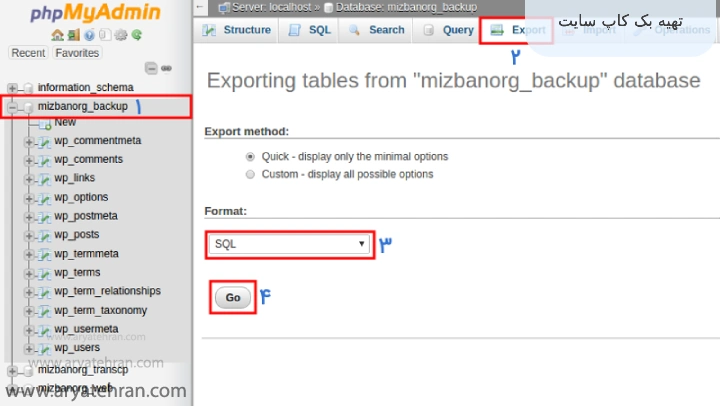Collapse the mizbanorg_backup database tree
Screen dimensions: 720x406
pyautogui.click(x=12, y=106)
